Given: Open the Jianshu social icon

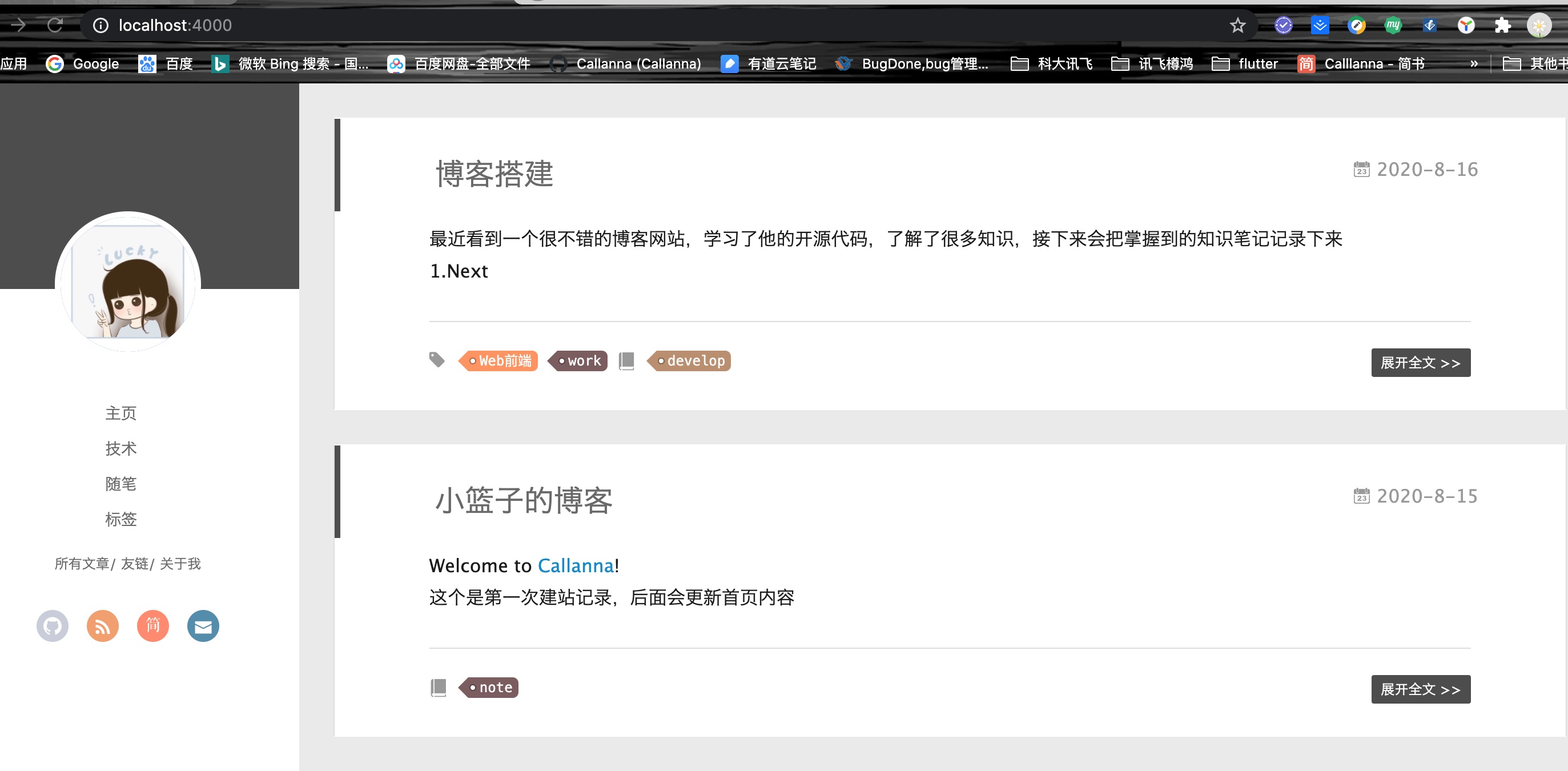Looking at the screenshot, I should click(153, 625).
